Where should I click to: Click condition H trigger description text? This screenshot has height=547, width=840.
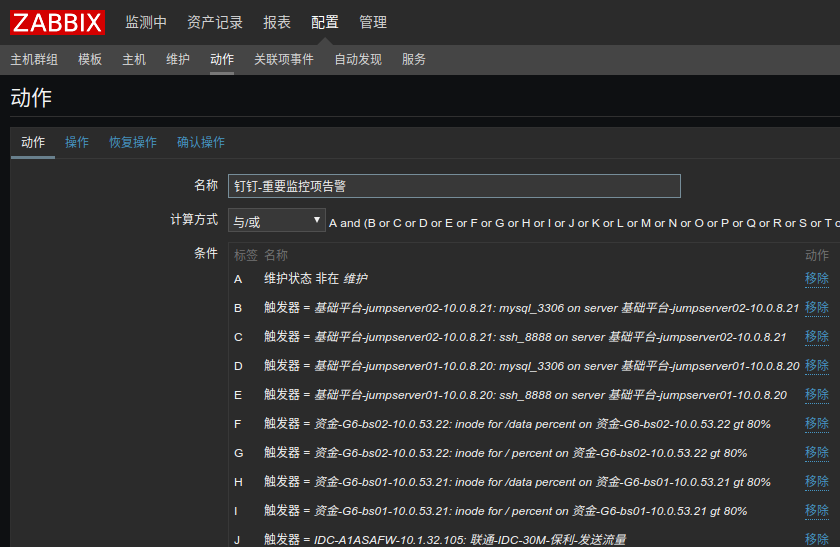(x=517, y=482)
